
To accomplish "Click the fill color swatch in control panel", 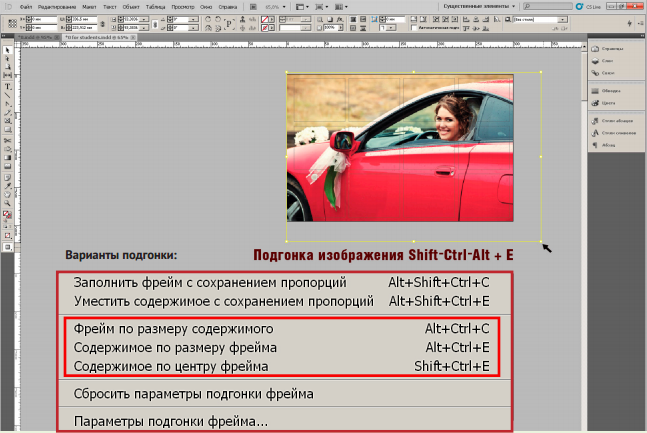I will point(264,19).
